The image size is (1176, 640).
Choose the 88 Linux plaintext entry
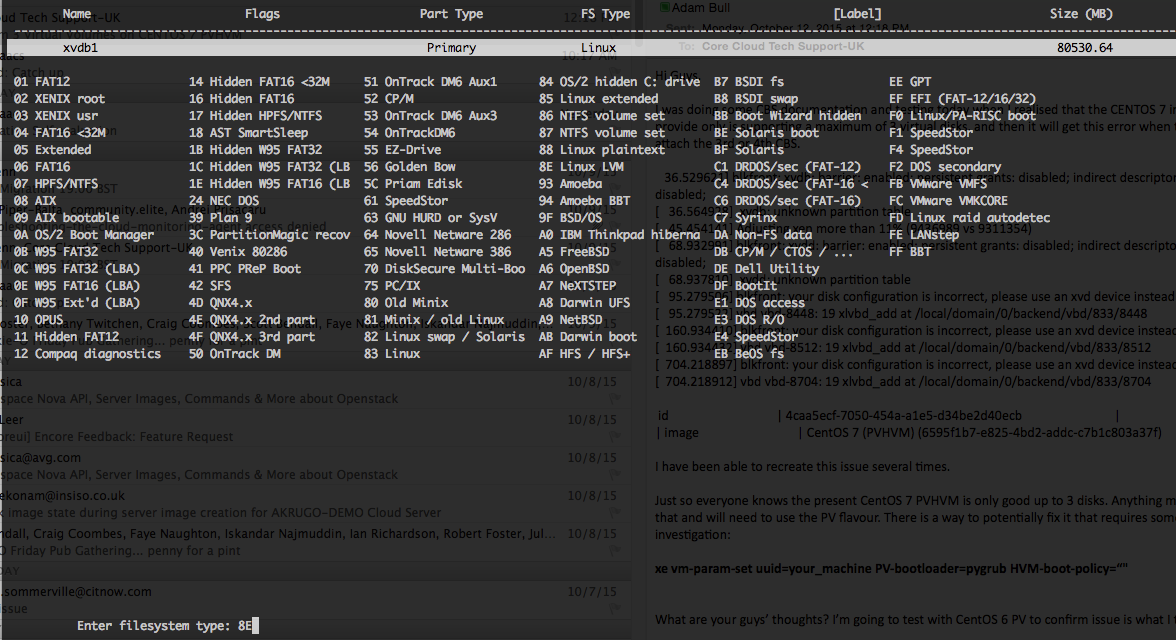(x=602, y=150)
